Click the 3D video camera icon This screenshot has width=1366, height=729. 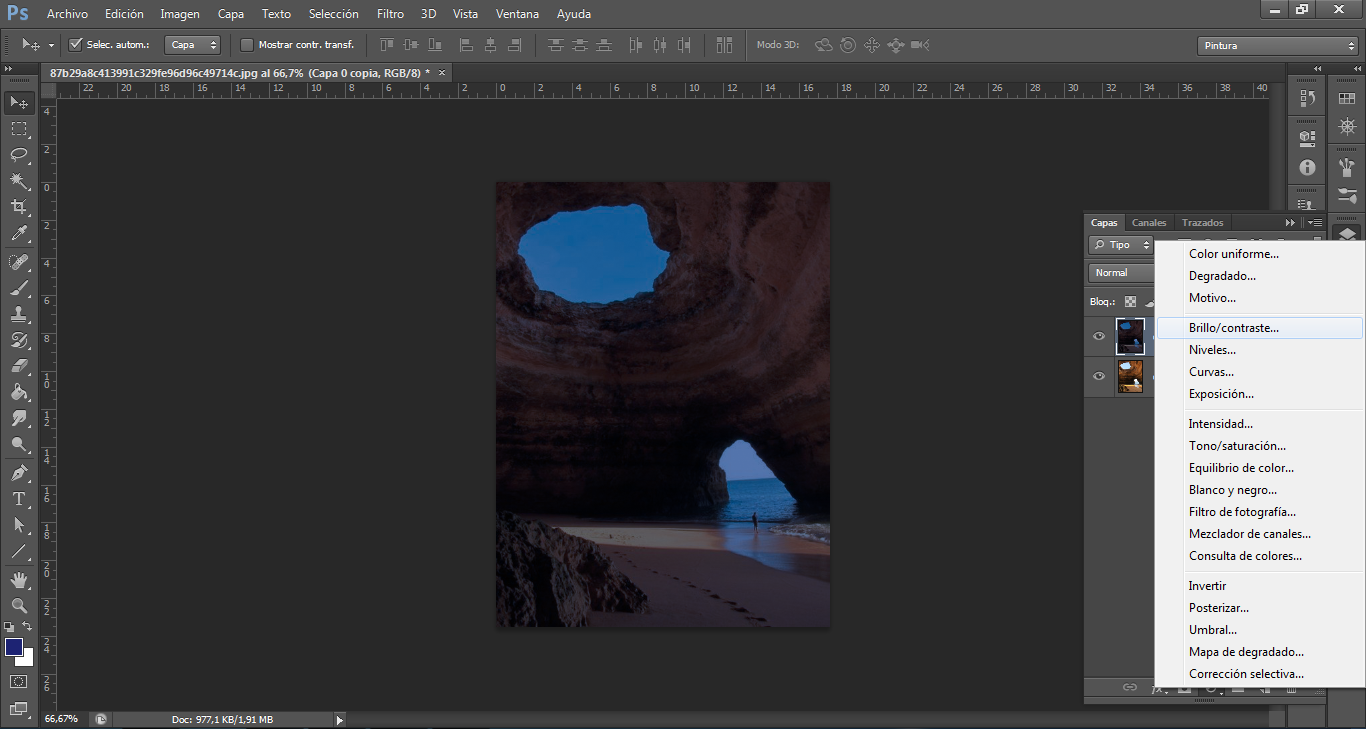pyautogui.click(x=921, y=45)
